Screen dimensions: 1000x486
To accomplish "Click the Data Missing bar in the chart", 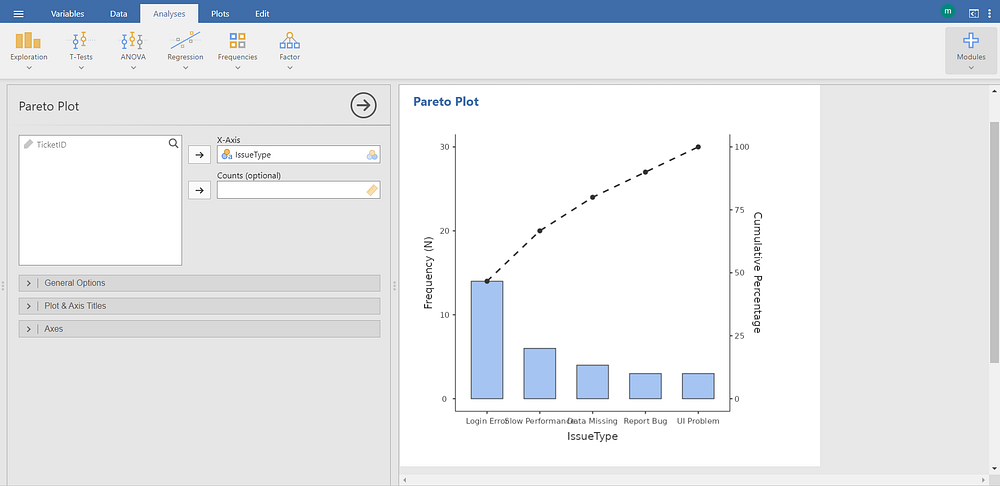I will tap(592, 382).
